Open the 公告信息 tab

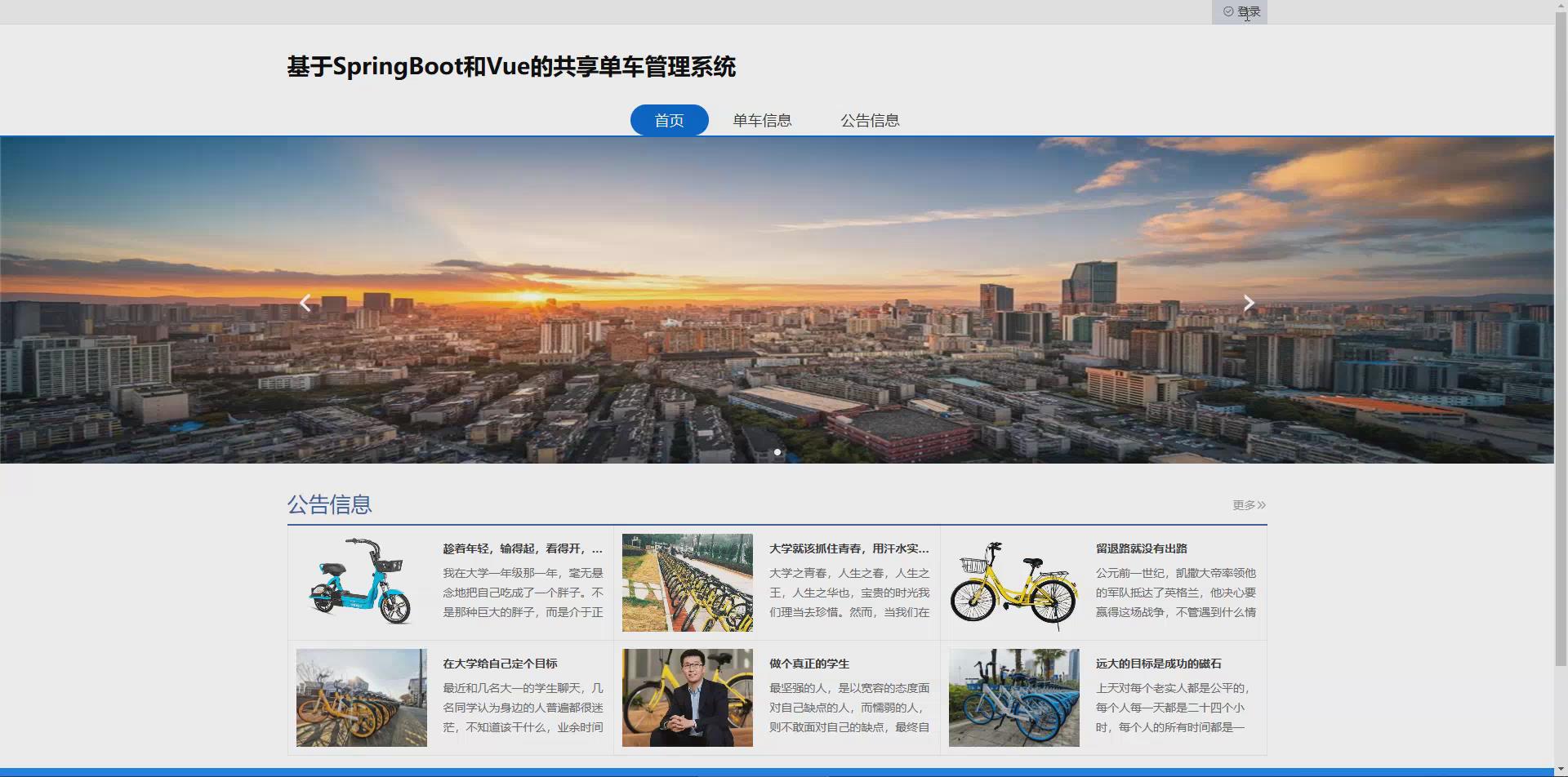[x=870, y=120]
